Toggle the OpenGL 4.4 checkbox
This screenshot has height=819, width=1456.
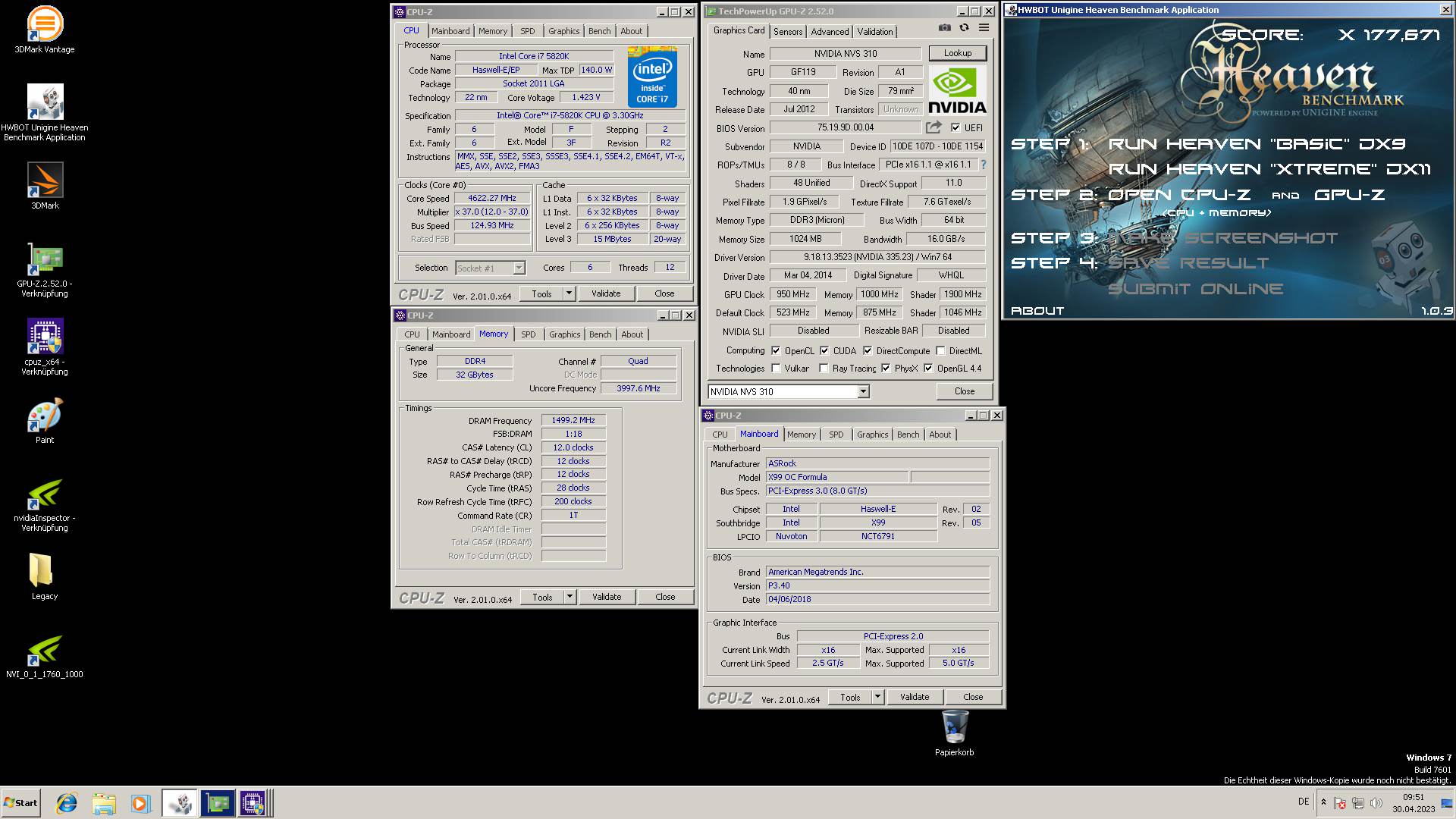pyautogui.click(x=928, y=368)
